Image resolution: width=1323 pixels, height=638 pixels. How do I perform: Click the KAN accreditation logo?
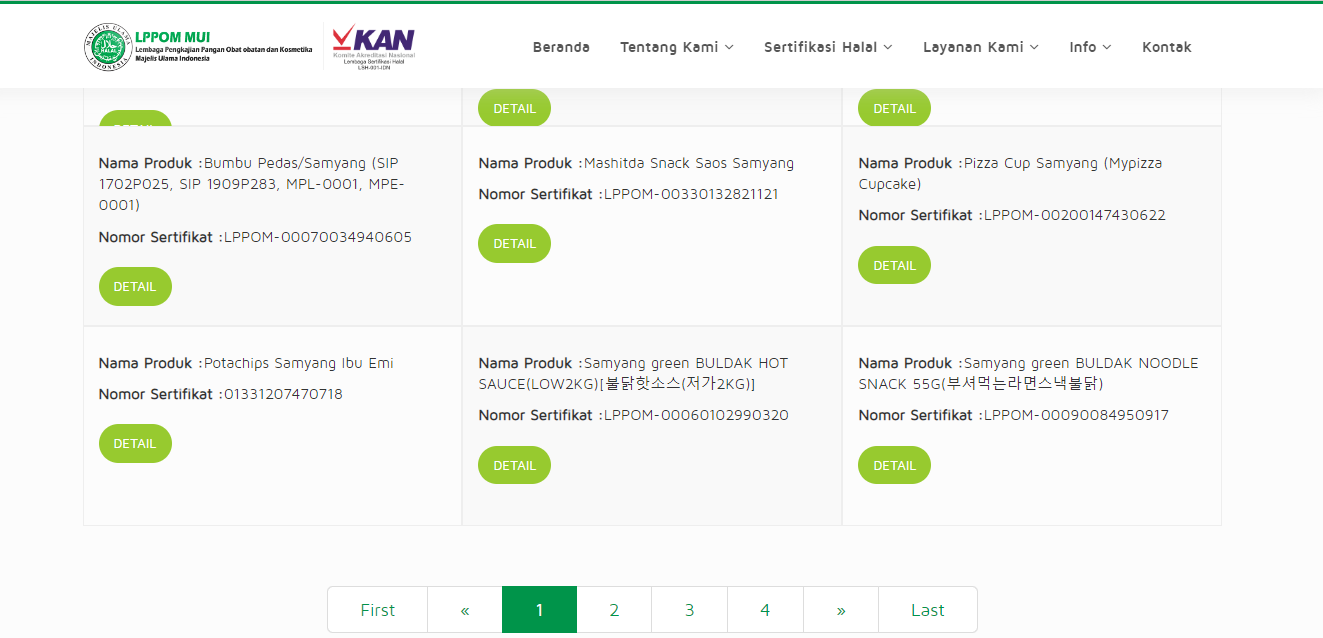[373, 47]
